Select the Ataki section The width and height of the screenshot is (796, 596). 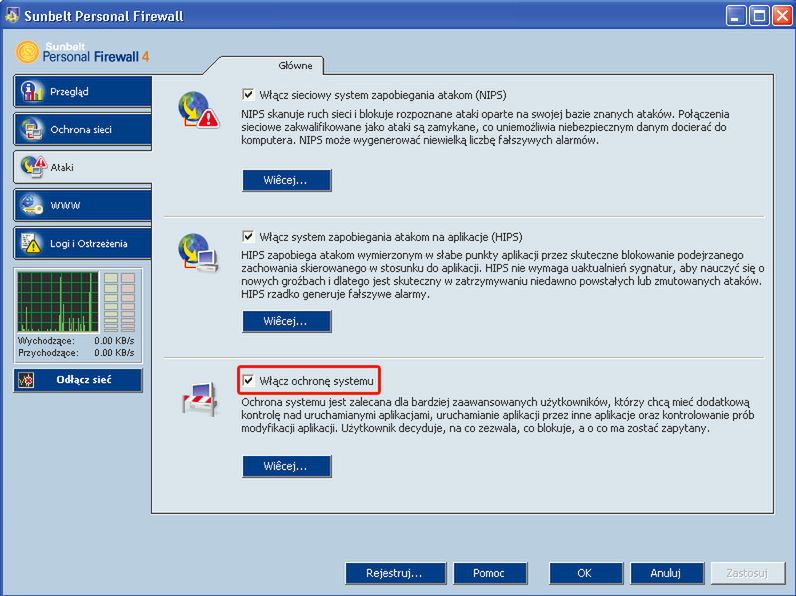coord(83,167)
